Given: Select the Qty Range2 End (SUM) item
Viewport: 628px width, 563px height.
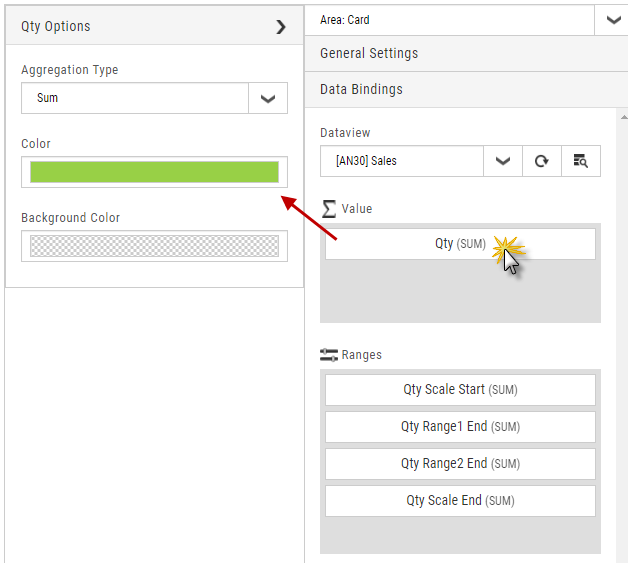Looking at the screenshot, I should tap(460, 464).
